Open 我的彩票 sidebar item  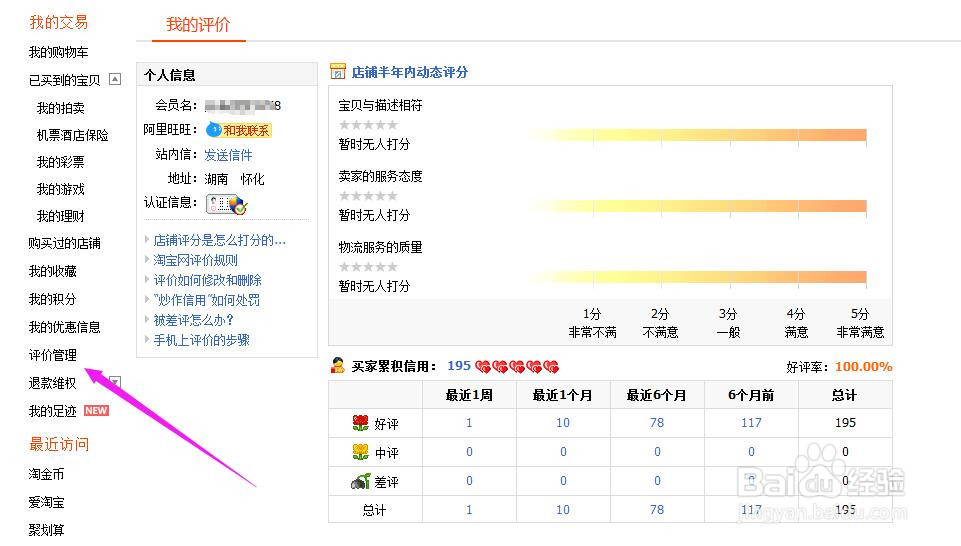coord(61,162)
